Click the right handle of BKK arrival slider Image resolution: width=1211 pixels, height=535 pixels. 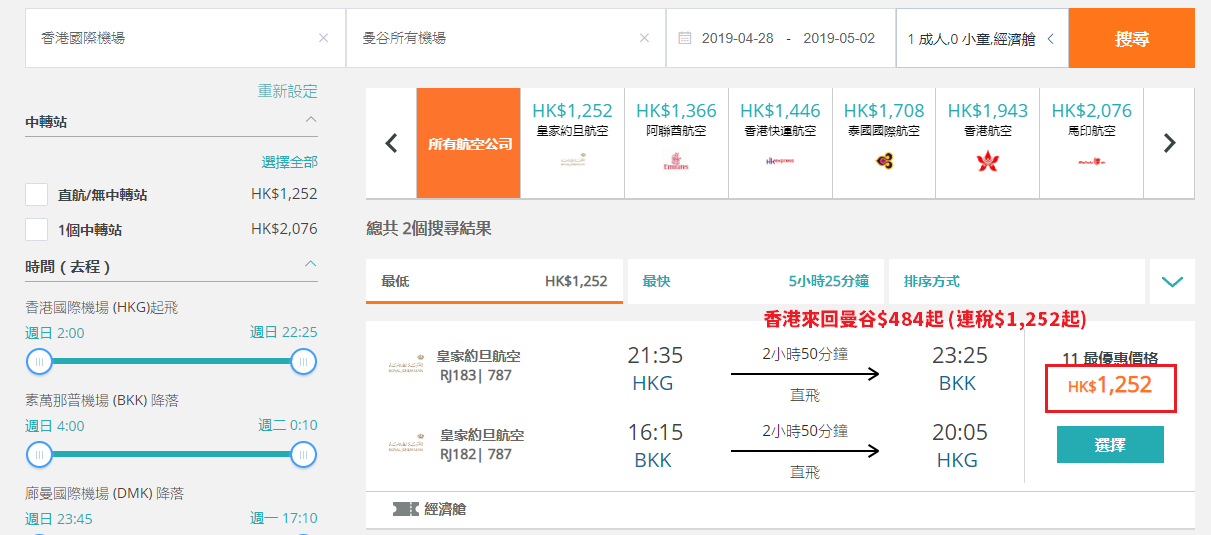(x=304, y=455)
